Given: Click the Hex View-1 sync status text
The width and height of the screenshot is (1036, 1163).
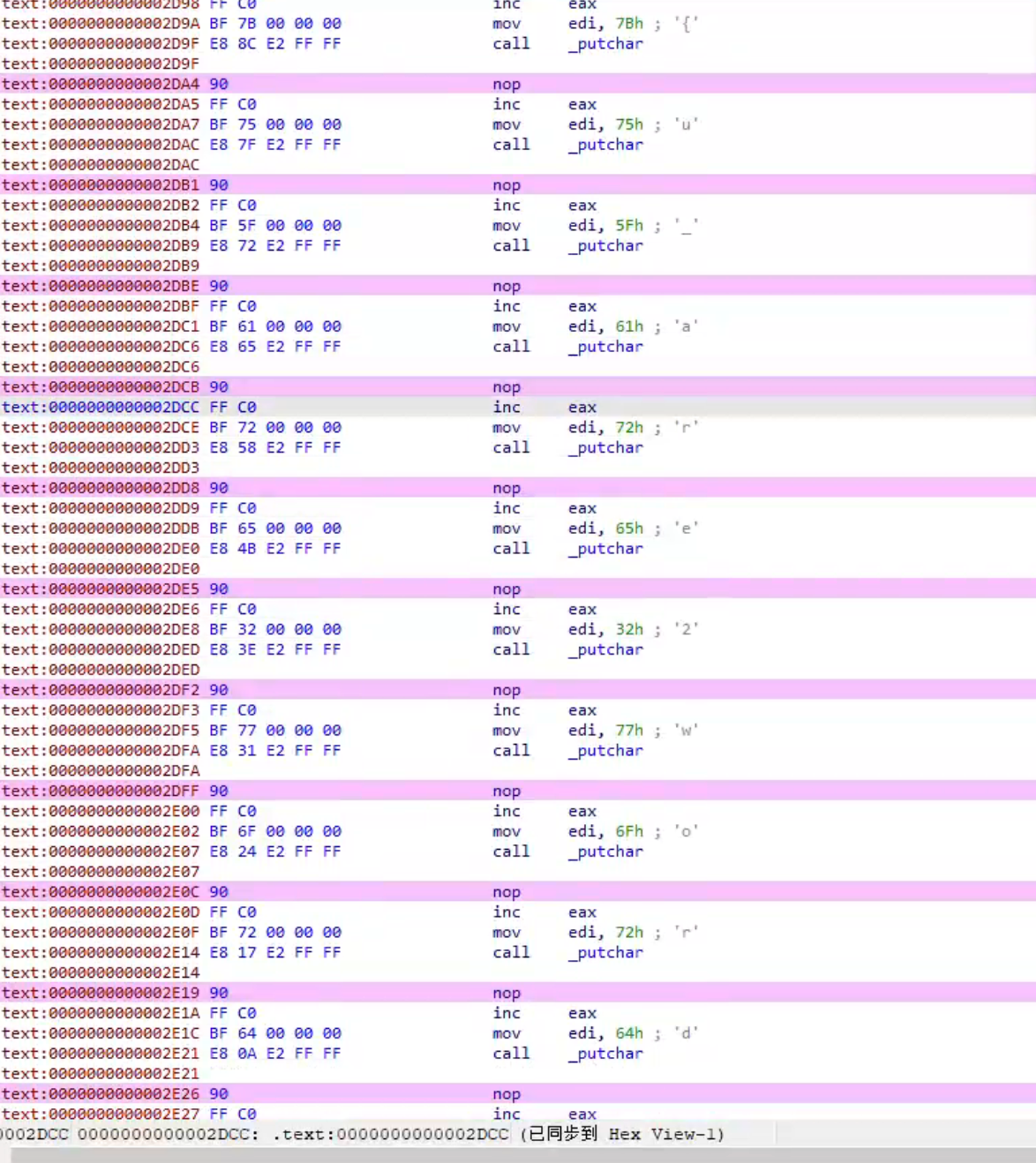Looking at the screenshot, I should point(623,1135).
